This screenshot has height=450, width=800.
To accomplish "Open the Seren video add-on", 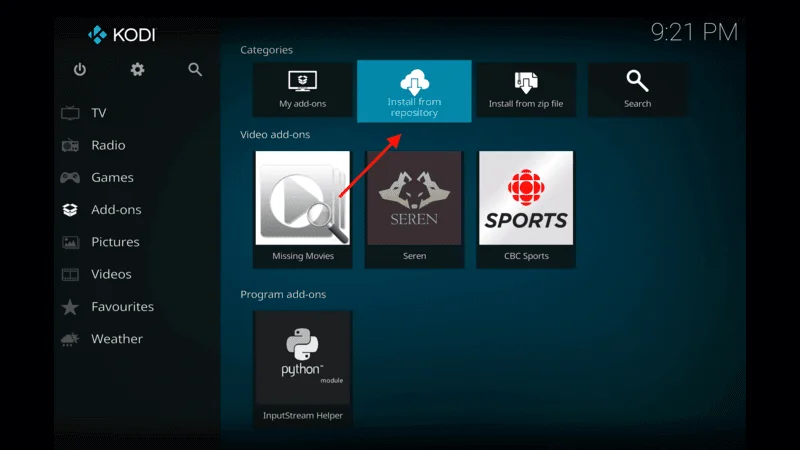I will tap(414, 209).
